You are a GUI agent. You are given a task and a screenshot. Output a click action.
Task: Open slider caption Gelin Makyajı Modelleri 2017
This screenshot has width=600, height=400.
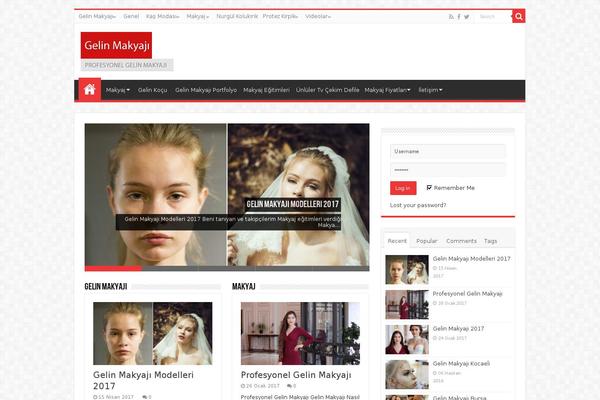coord(293,204)
